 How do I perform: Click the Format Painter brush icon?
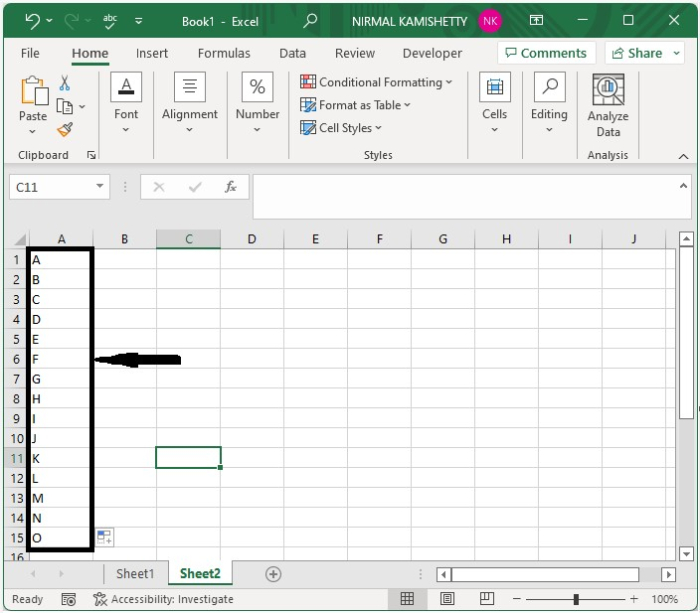point(65,130)
